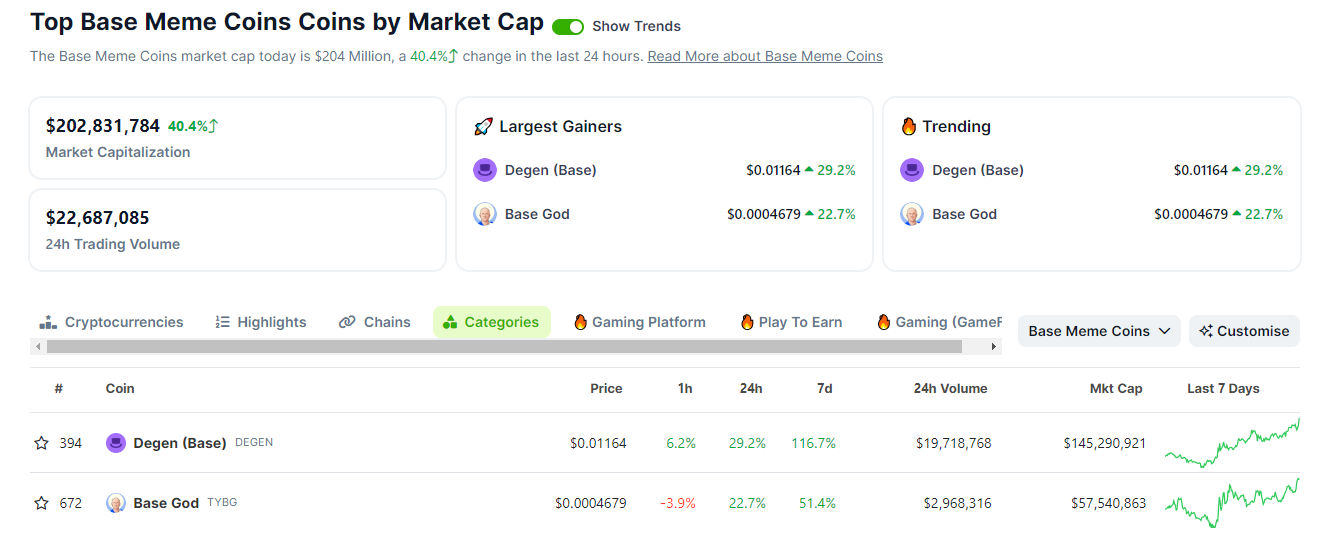Click the fire icon beside Trending heading

[909, 127]
